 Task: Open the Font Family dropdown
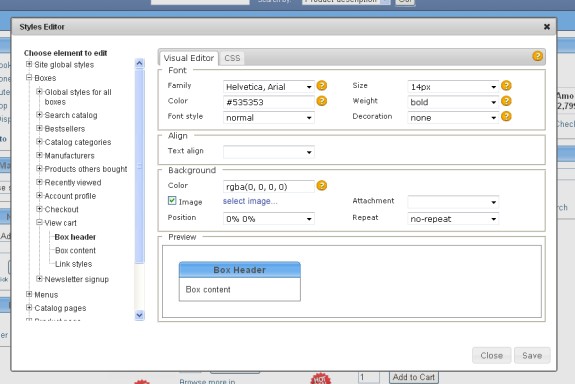tap(268, 87)
